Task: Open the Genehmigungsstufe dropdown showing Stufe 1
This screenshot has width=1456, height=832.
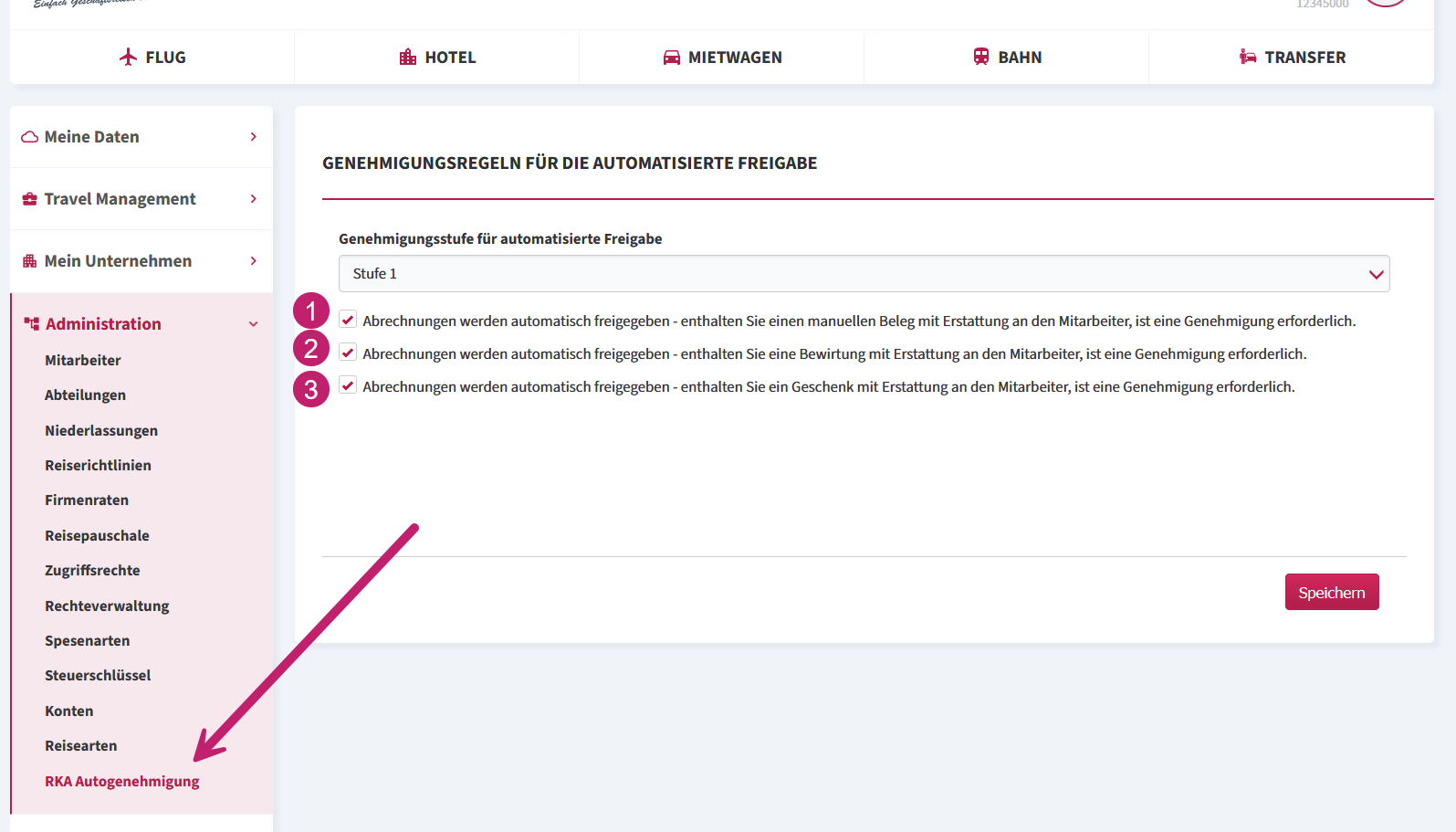Action: click(x=864, y=274)
